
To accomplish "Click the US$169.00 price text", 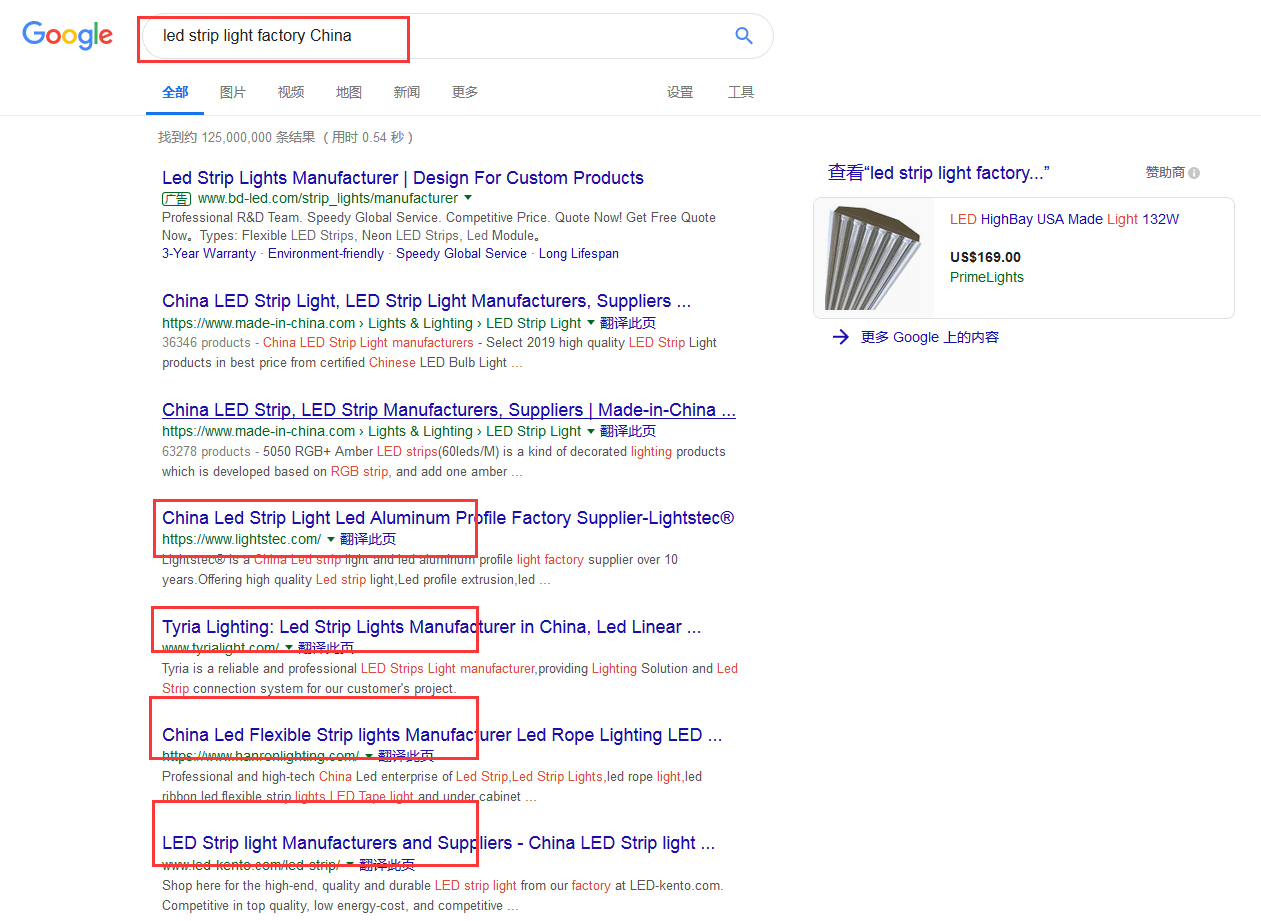I will tap(985, 257).
